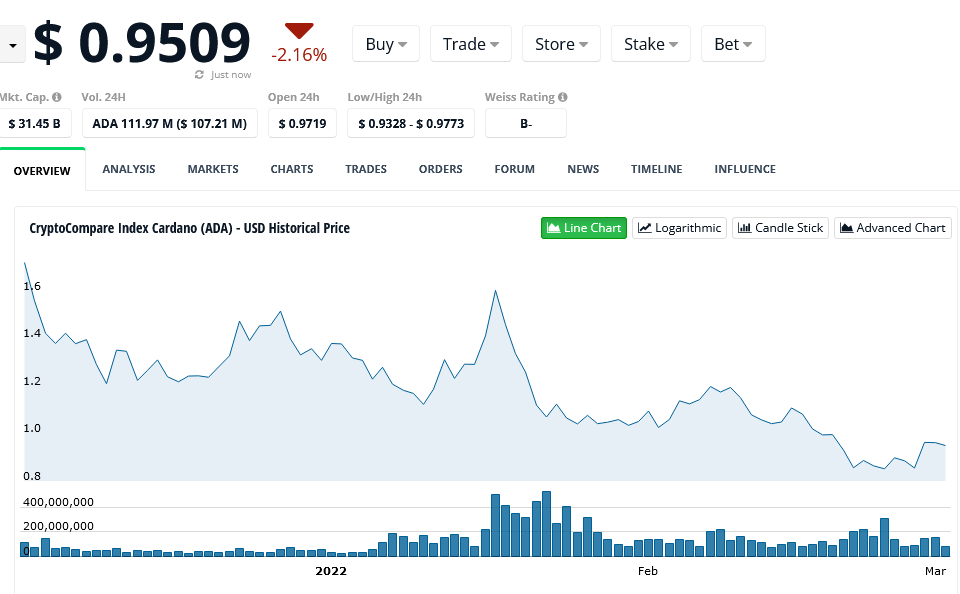Open the Store dropdown
This screenshot has height=594, width=960.
point(561,44)
